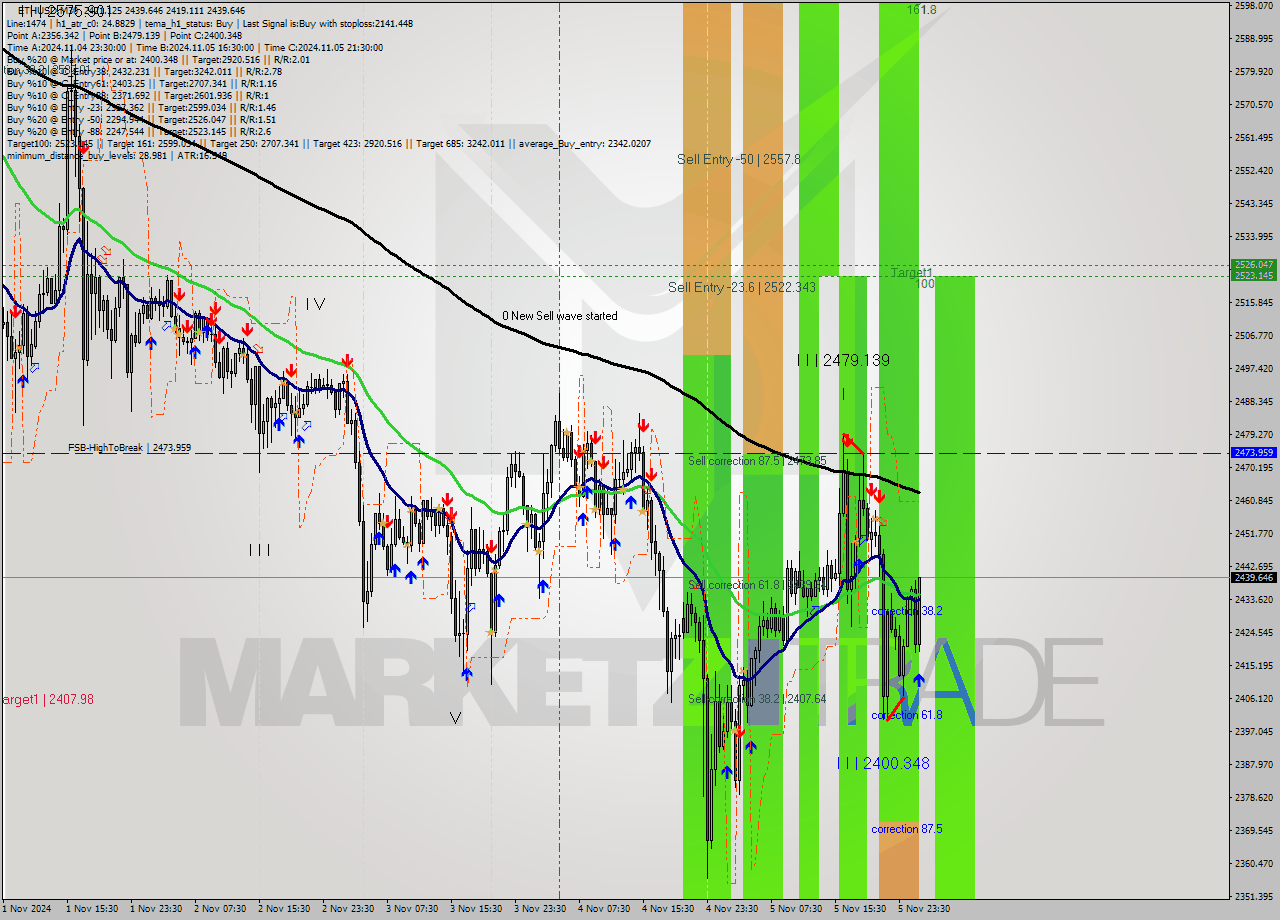Click the 2415.195 value on price scale
The width and height of the screenshot is (1280, 920).
[x=1253, y=666]
